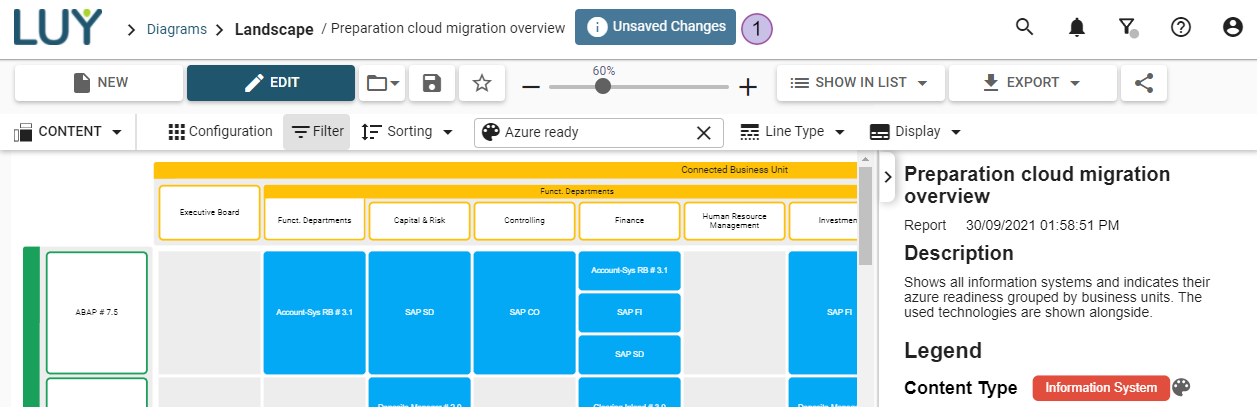Open notifications bell icon
The image size is (1257, 407).
[1076, 27]
